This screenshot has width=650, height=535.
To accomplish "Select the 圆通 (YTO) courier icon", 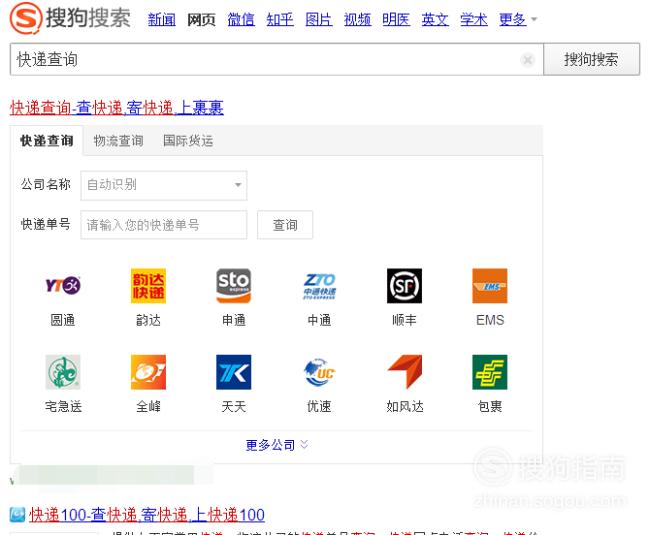I will [63, 286].
